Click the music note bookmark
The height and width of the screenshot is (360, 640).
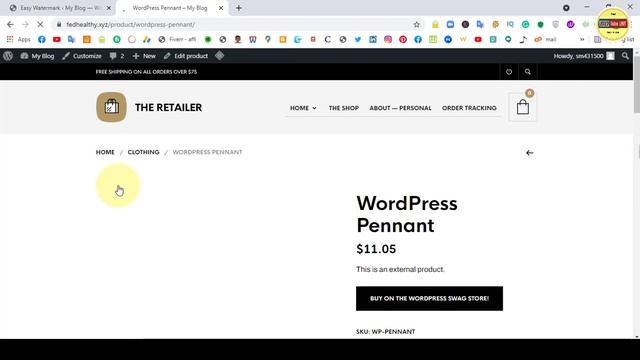pyautogui.click(x=523, y=39)
